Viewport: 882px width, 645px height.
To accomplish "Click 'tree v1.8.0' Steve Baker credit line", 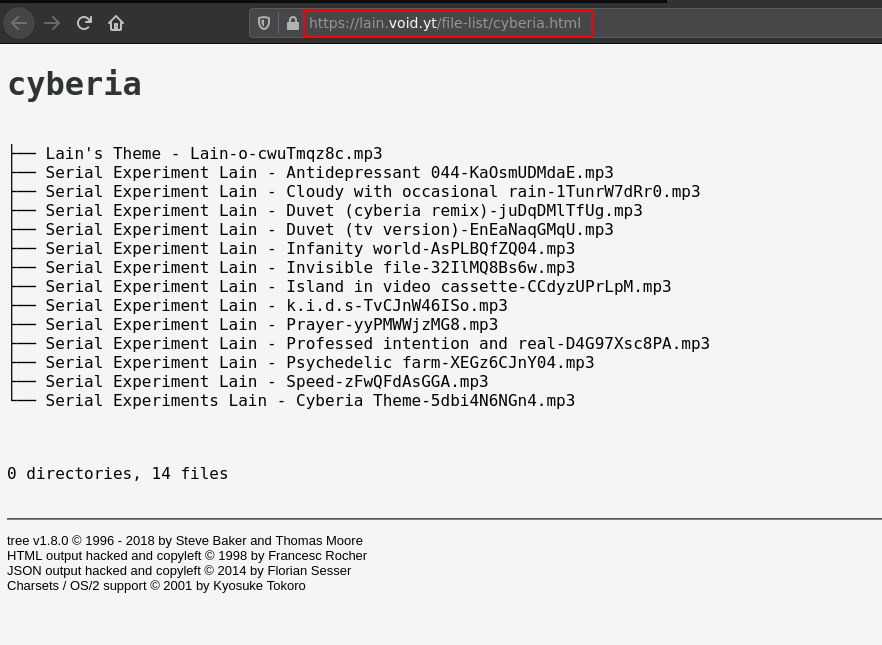I will pos(184,540).
